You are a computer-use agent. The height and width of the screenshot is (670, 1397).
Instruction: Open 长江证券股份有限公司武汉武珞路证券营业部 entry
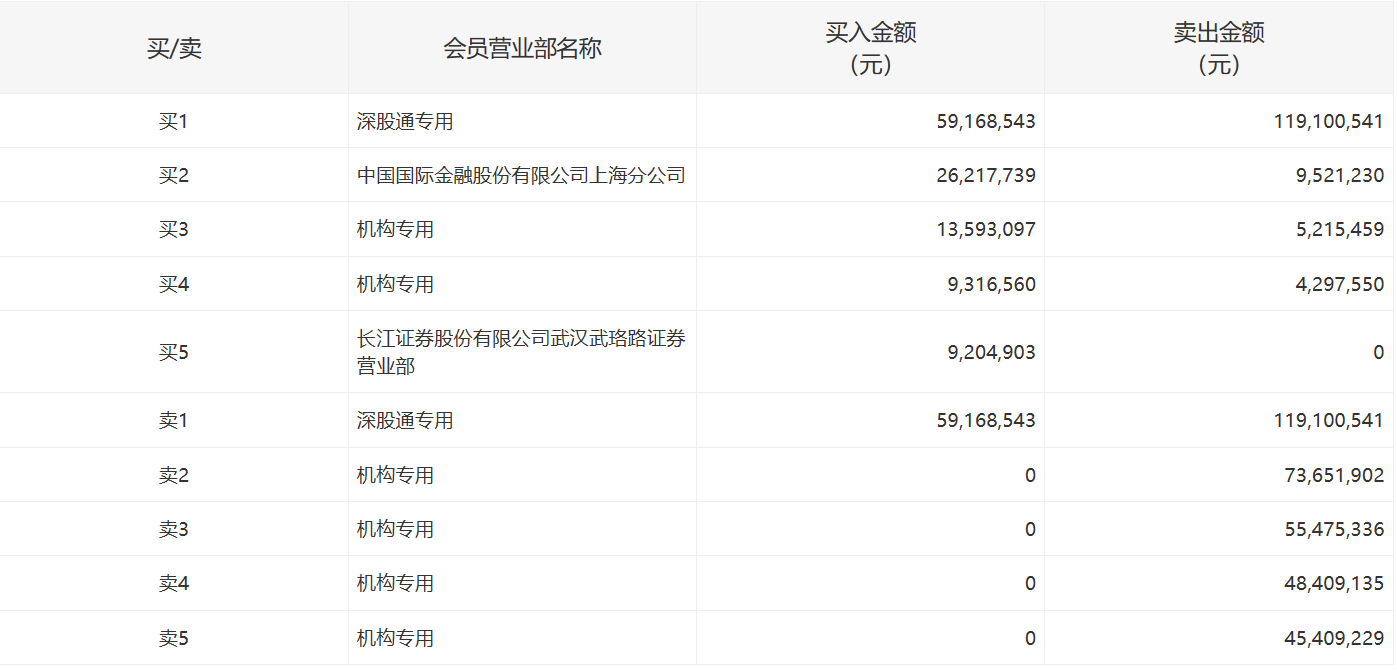(x=521, y=352)
